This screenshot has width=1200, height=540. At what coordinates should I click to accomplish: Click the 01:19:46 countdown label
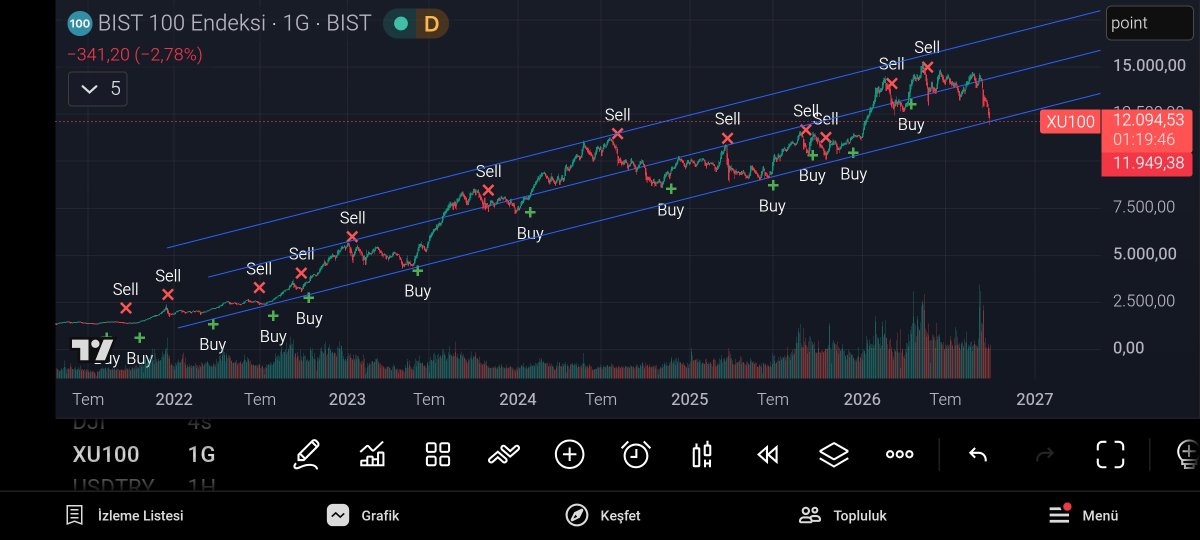point(1146,139)
